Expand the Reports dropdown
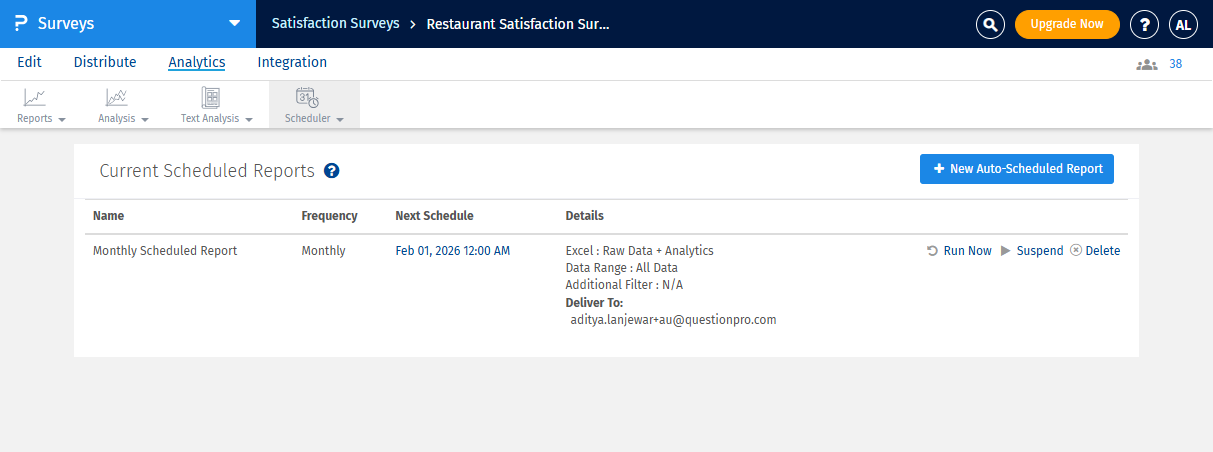This screenshot has height=452, width=1213. (62, 119)
